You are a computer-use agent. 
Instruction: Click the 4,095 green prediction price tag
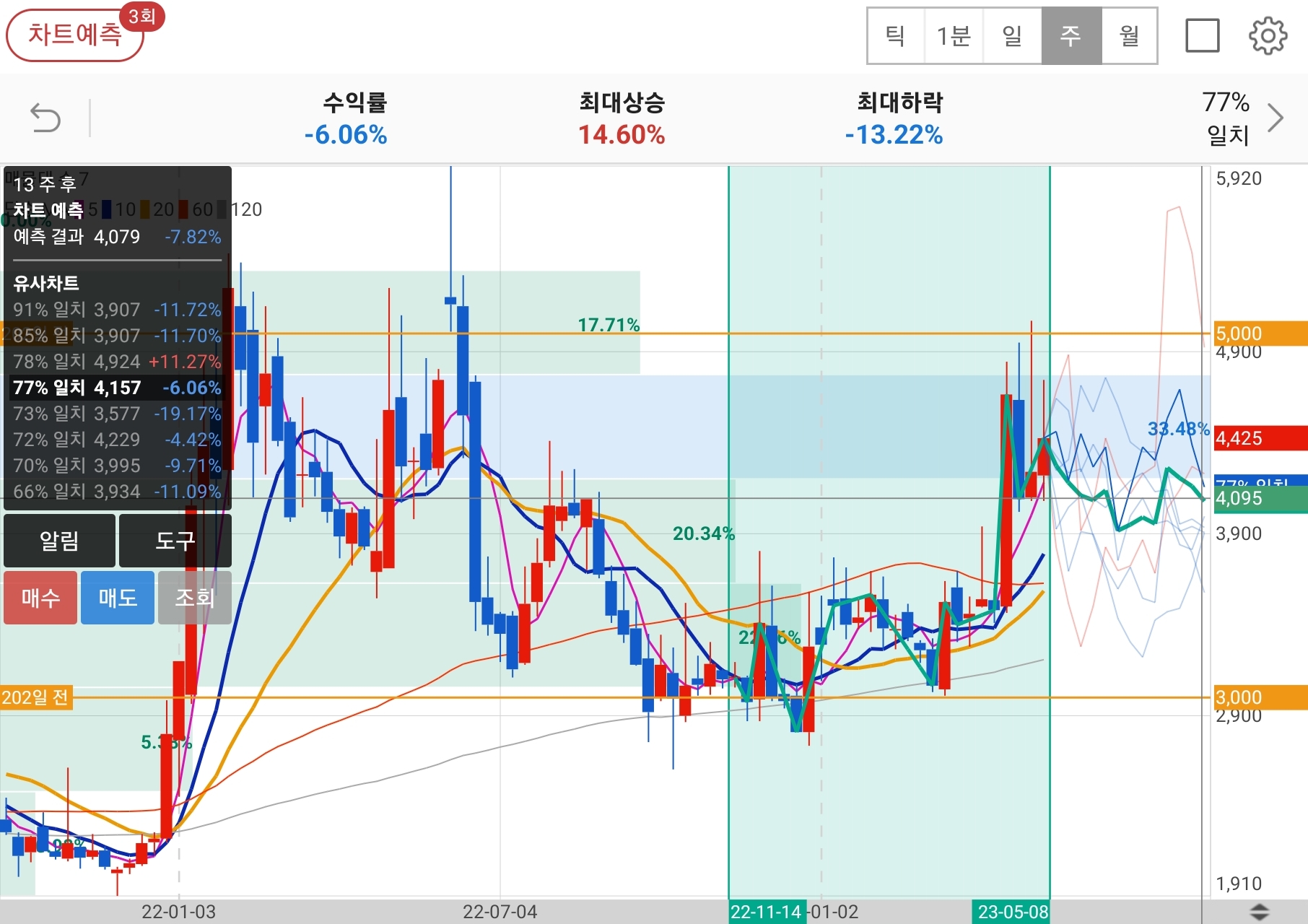pos(1260,498)
